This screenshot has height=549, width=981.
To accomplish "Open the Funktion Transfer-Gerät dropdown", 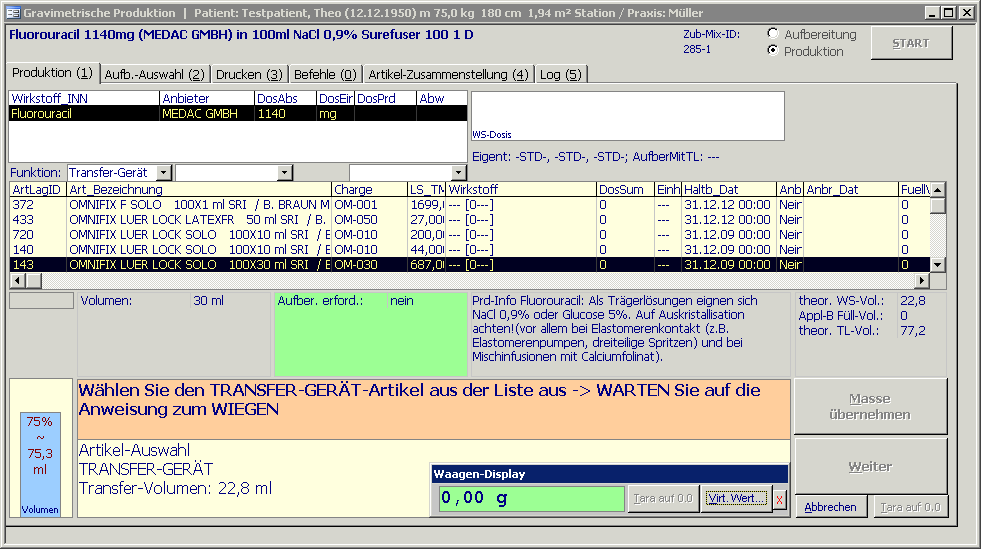I will 164,173.
